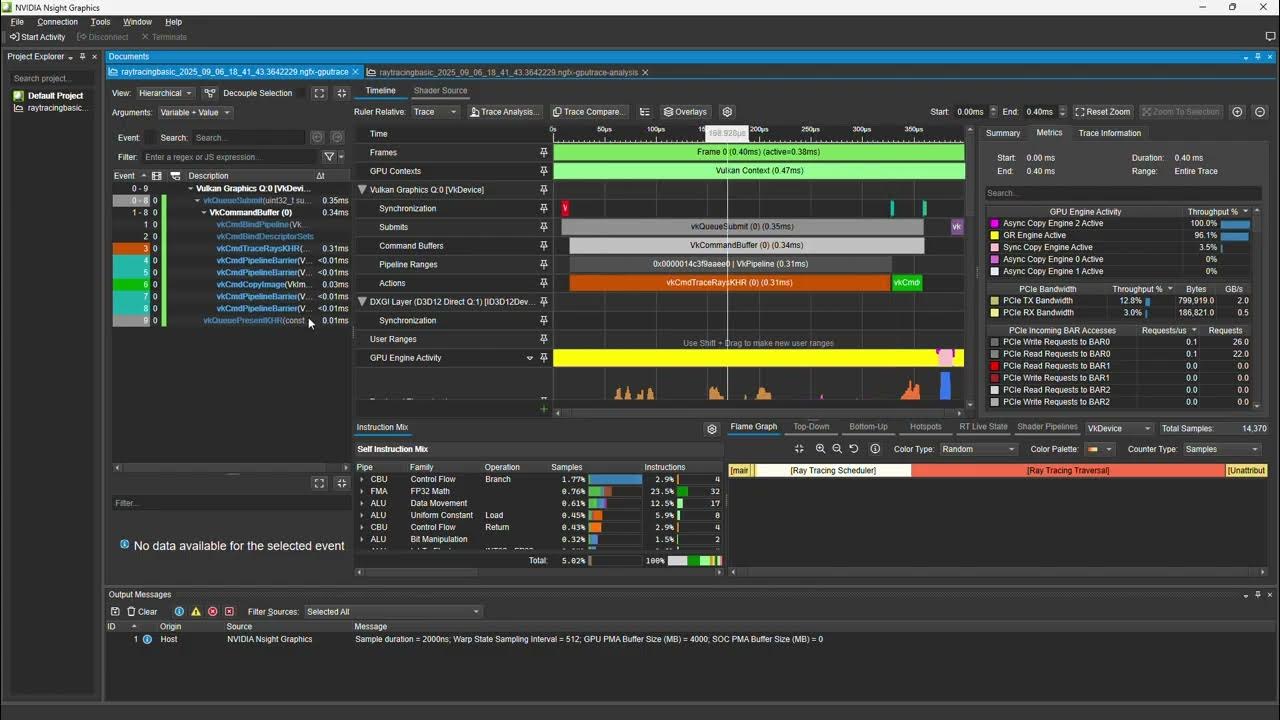The width and height of the screenshot is (1280, 720).
Task: Pin the Command Buffers timeline row
Action: pos(544,246)
